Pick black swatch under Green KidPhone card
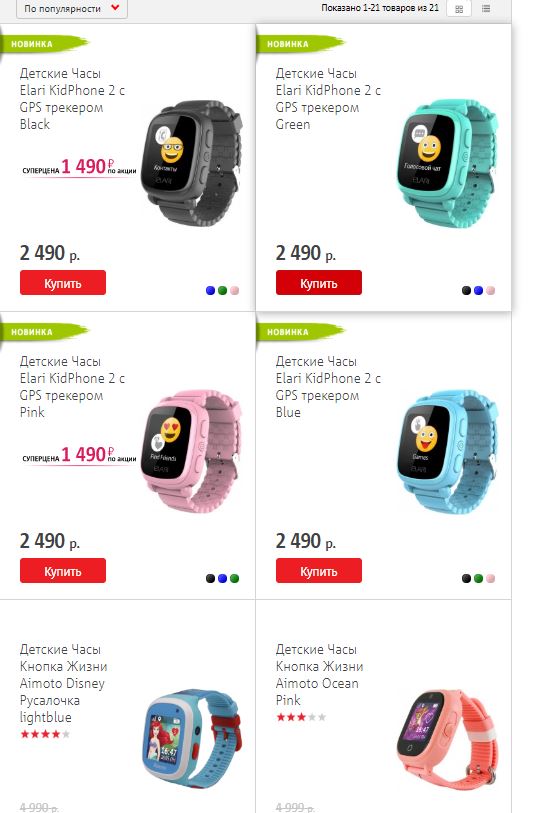Screen dimensions: 539x813 point(466,290)
